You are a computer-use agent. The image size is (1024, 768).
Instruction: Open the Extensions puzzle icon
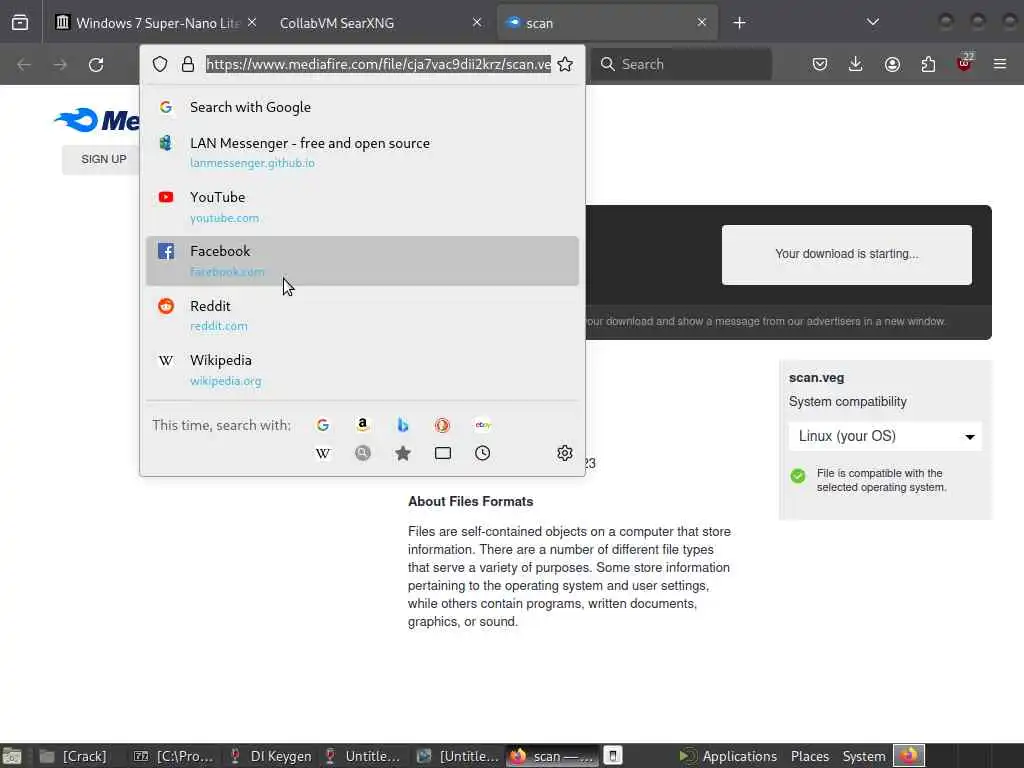pos(928,64)
